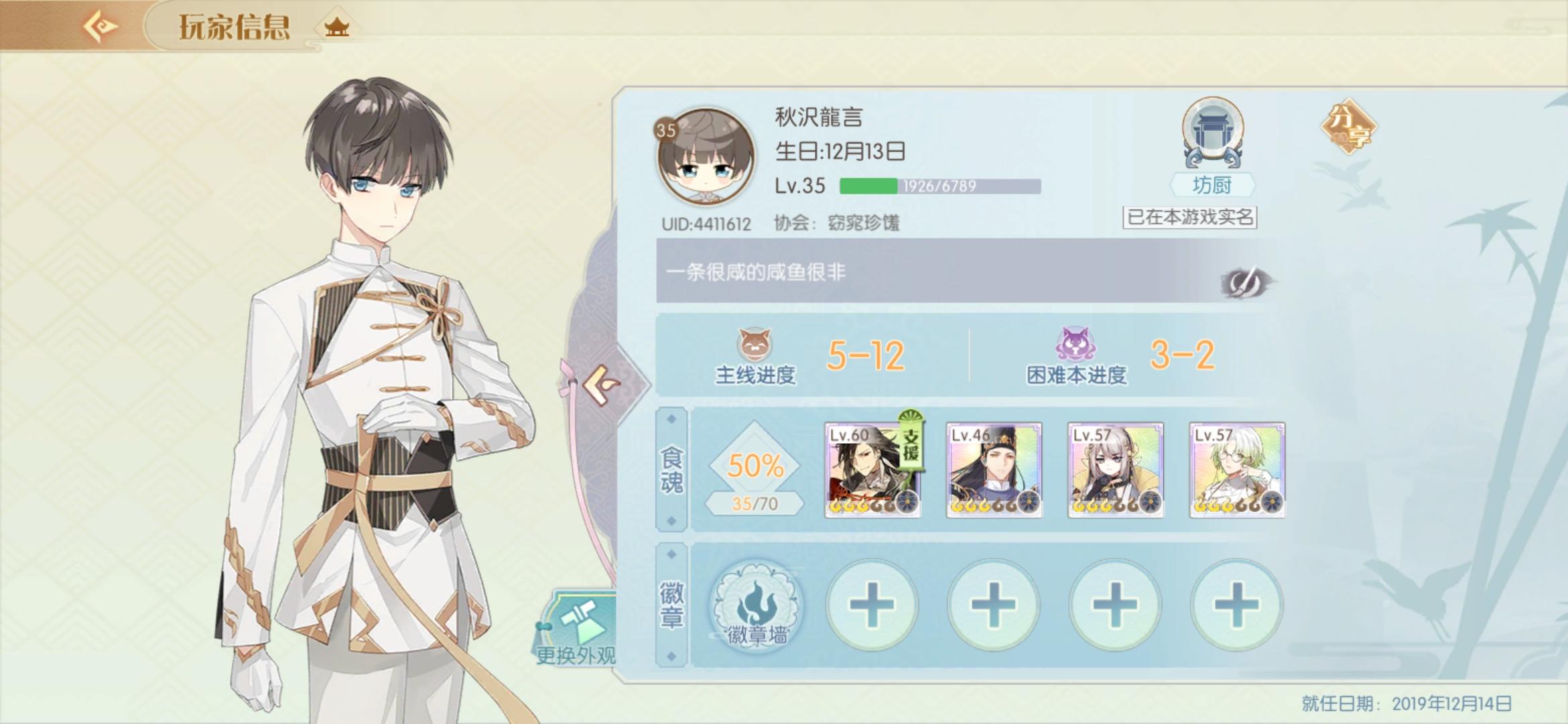Tap the back arrow icon

tap(100, 27)
